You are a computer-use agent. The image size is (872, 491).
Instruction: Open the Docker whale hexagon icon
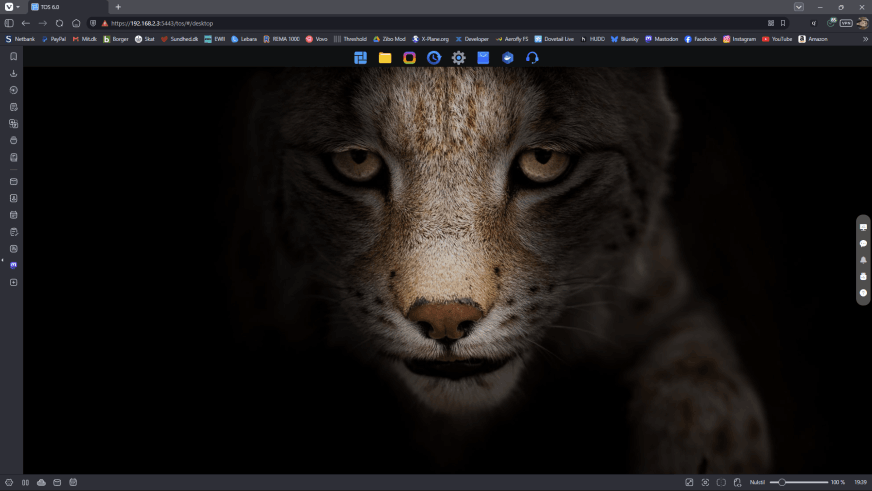[x=508, y=58]
